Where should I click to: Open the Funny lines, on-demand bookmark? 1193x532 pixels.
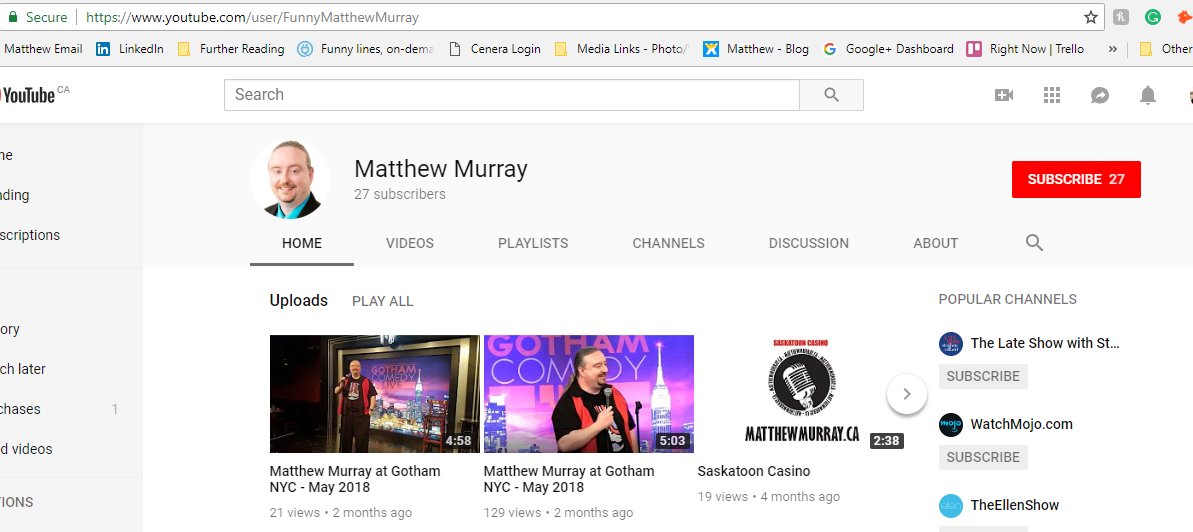coord(365,49)
